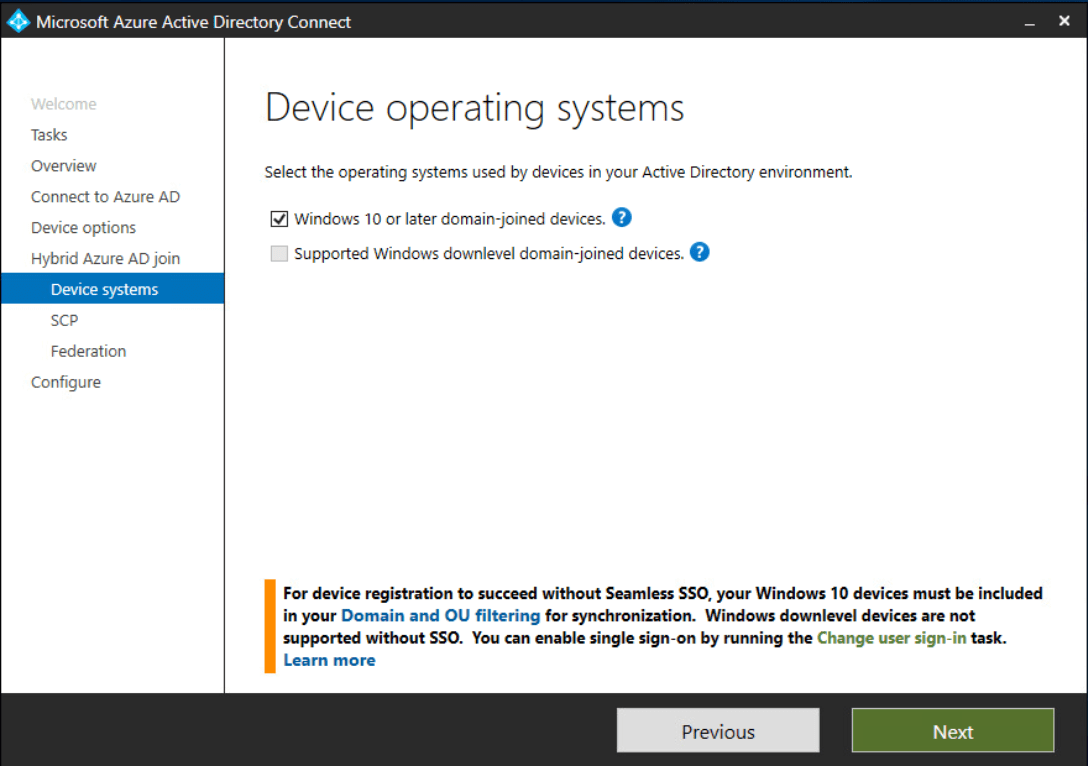Viewport: 1088px width, 766px height.
Task: Select Device options in the sidebar
Action: click(83, 227)
